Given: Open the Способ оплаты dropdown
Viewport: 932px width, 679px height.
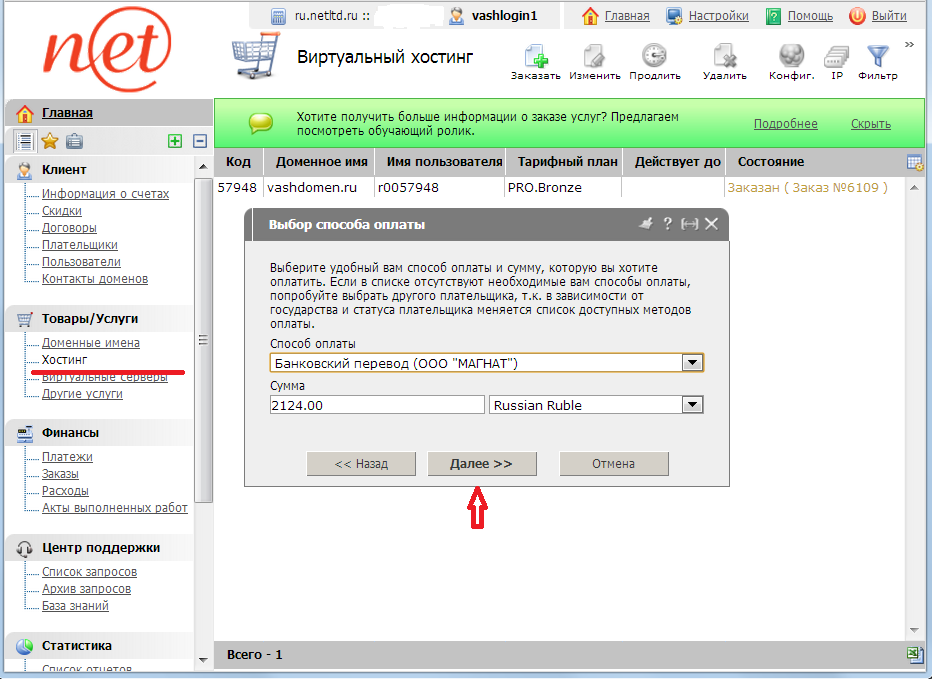Looking at the screenshot, I should point(692,362).
